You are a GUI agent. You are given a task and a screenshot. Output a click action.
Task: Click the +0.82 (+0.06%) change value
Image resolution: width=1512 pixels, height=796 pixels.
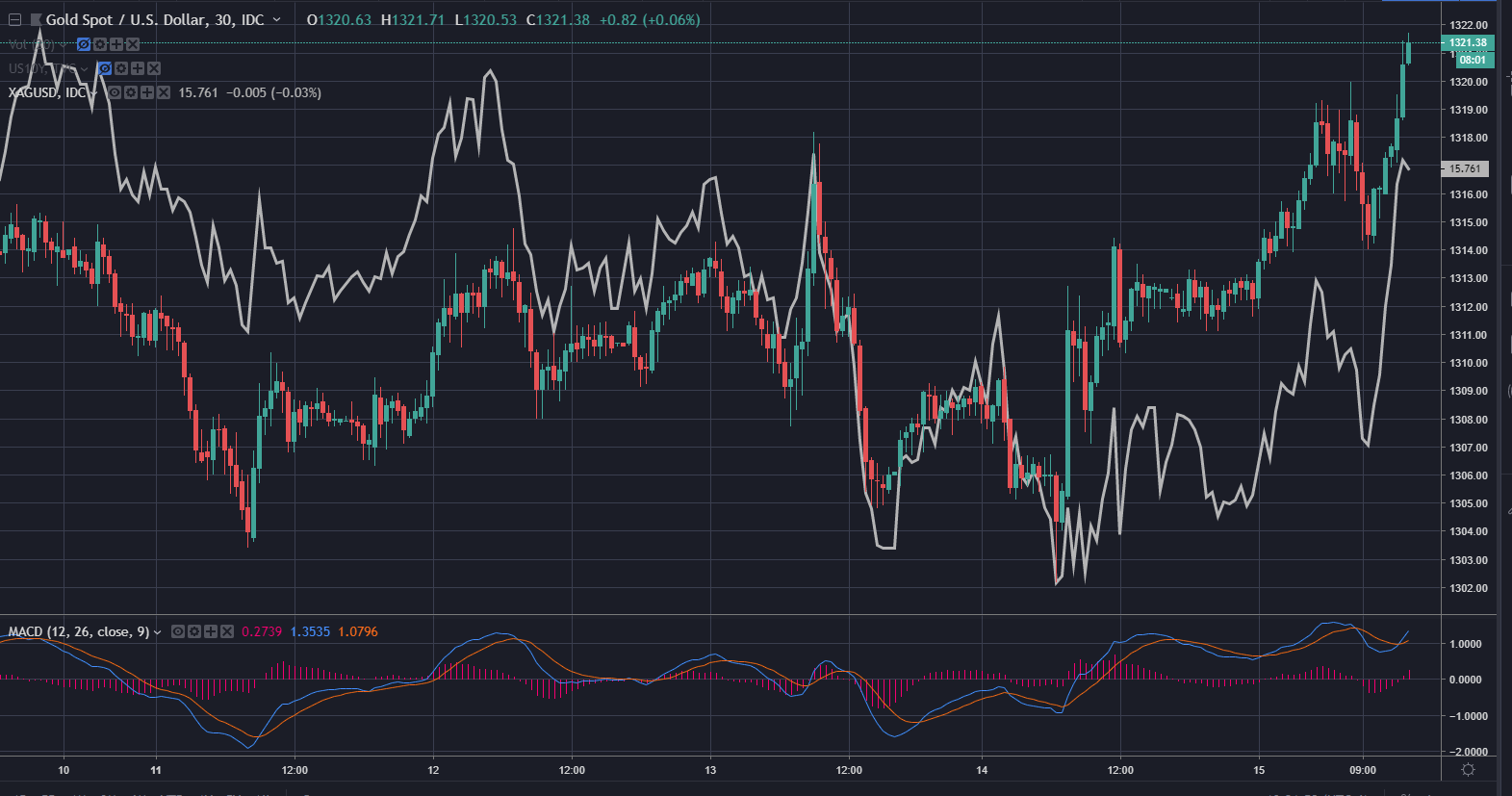coord(650,19)
